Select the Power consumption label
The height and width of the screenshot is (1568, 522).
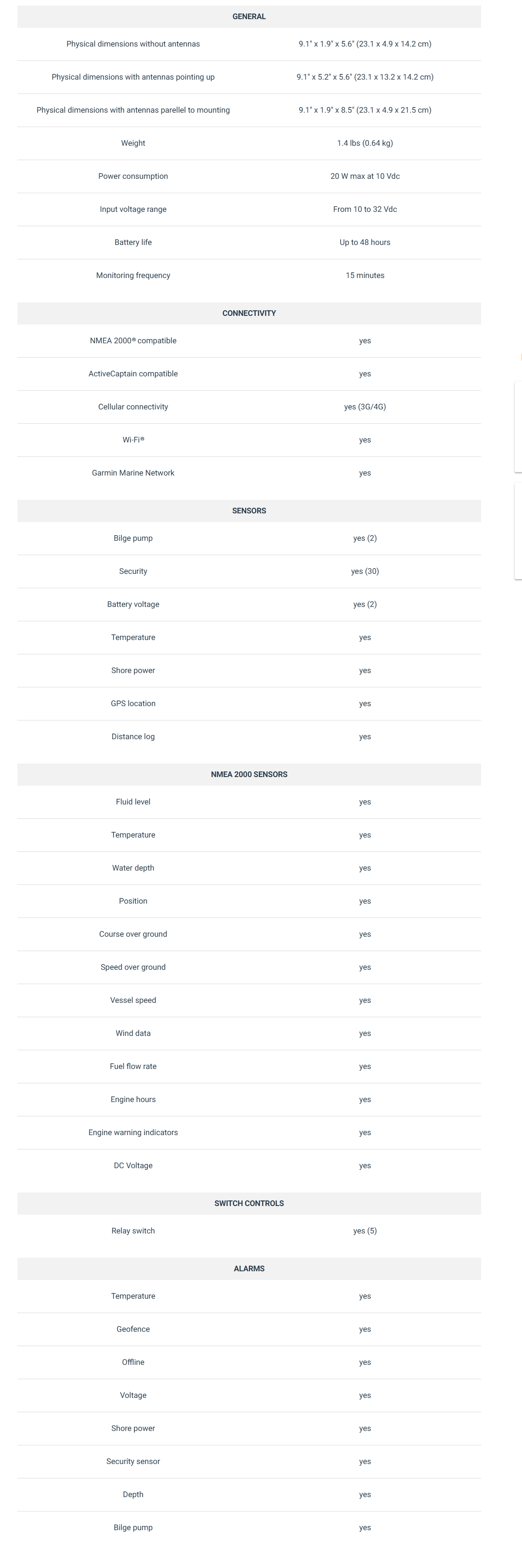pos(133,176)
